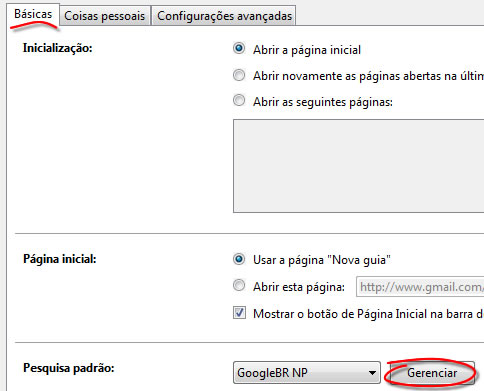Click the default search dropdown arrow
Viewport: 484px width, 391px height.
(x=372, y=373)
